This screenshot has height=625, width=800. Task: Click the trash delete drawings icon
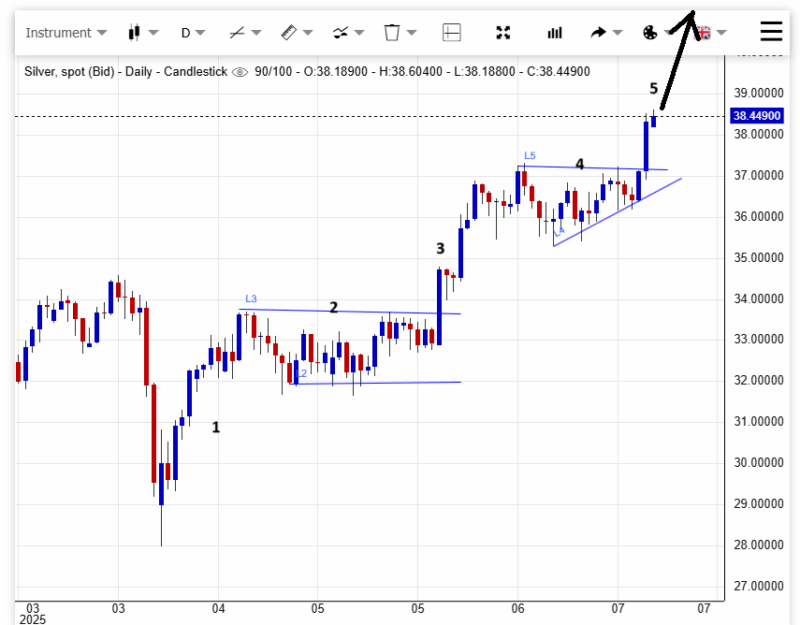398,32
